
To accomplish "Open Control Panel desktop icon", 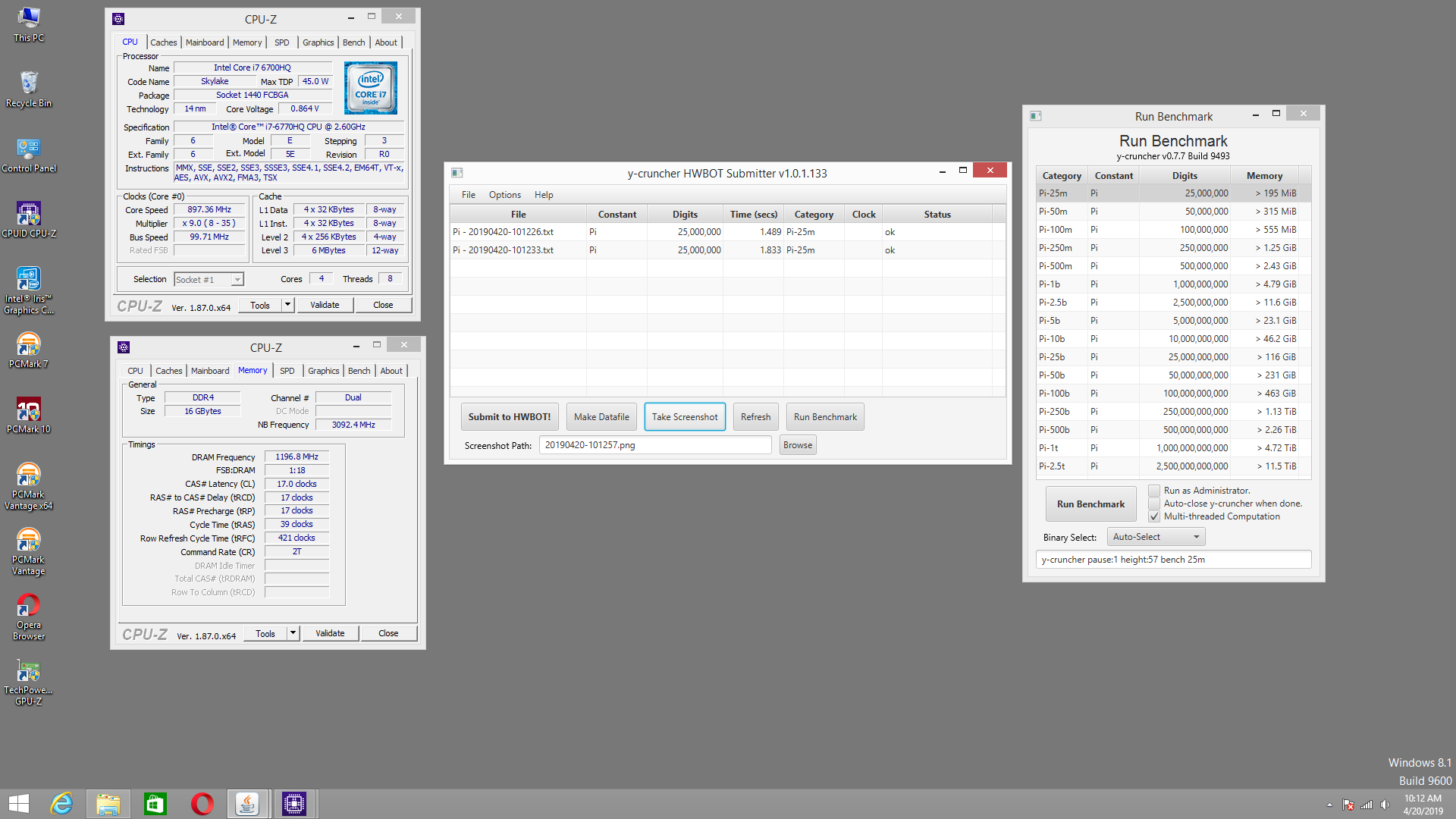I will [x=29, y=154].
